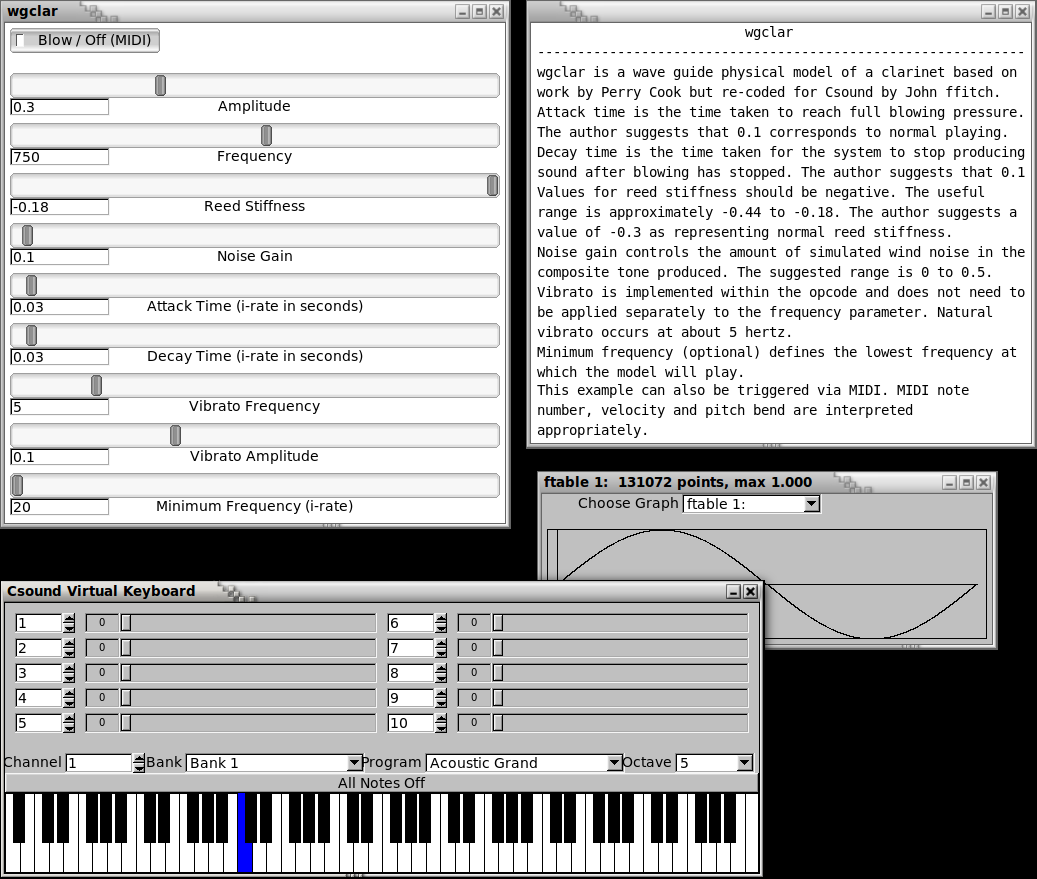Click the sine wave graph in ftable window
The image size is (1037, 879).
point(767,584)
